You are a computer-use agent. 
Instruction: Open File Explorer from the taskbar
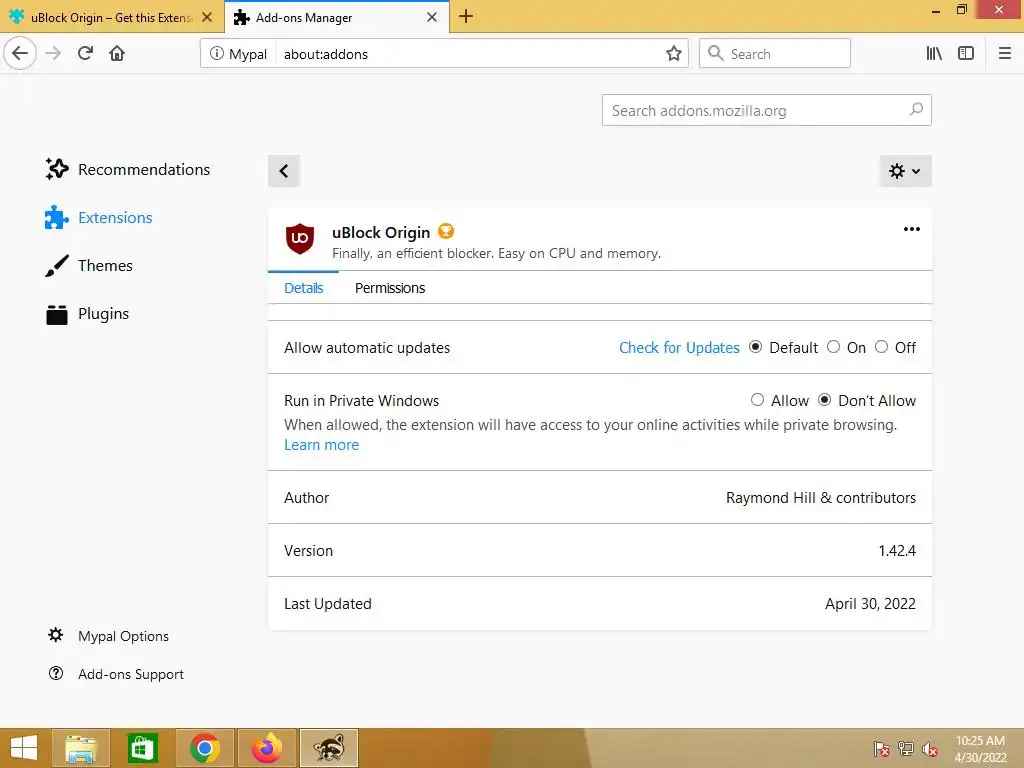(x=81, y=748)
